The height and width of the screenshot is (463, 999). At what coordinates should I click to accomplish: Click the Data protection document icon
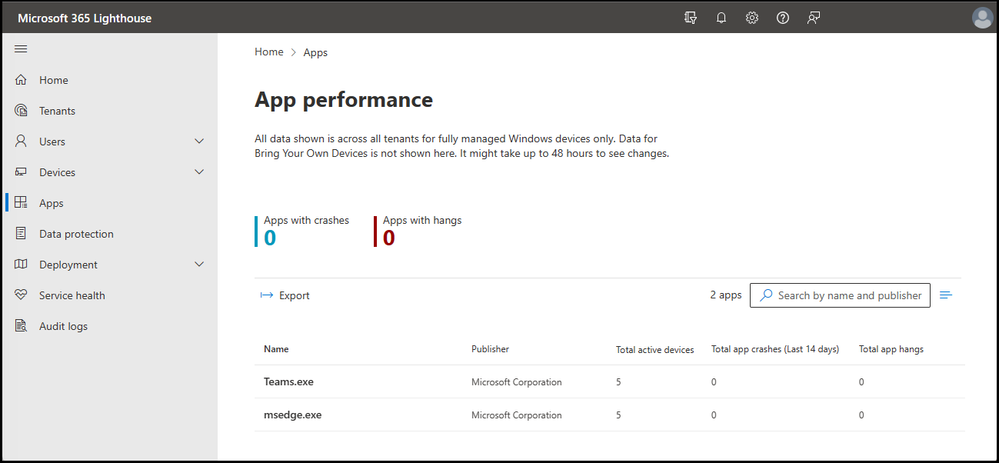pos(21,234)
